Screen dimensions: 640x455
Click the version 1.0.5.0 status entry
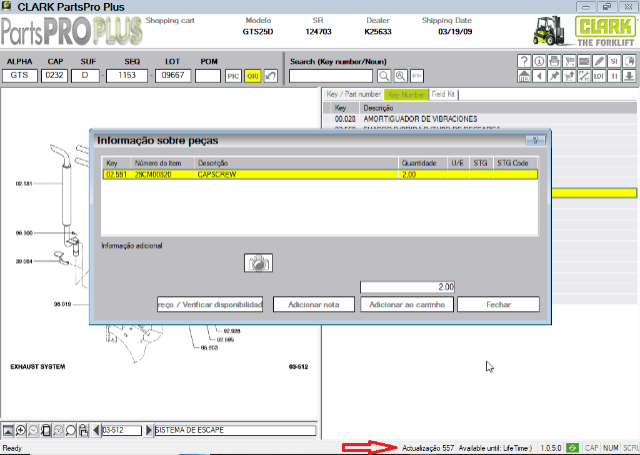[x=551, y=448]
